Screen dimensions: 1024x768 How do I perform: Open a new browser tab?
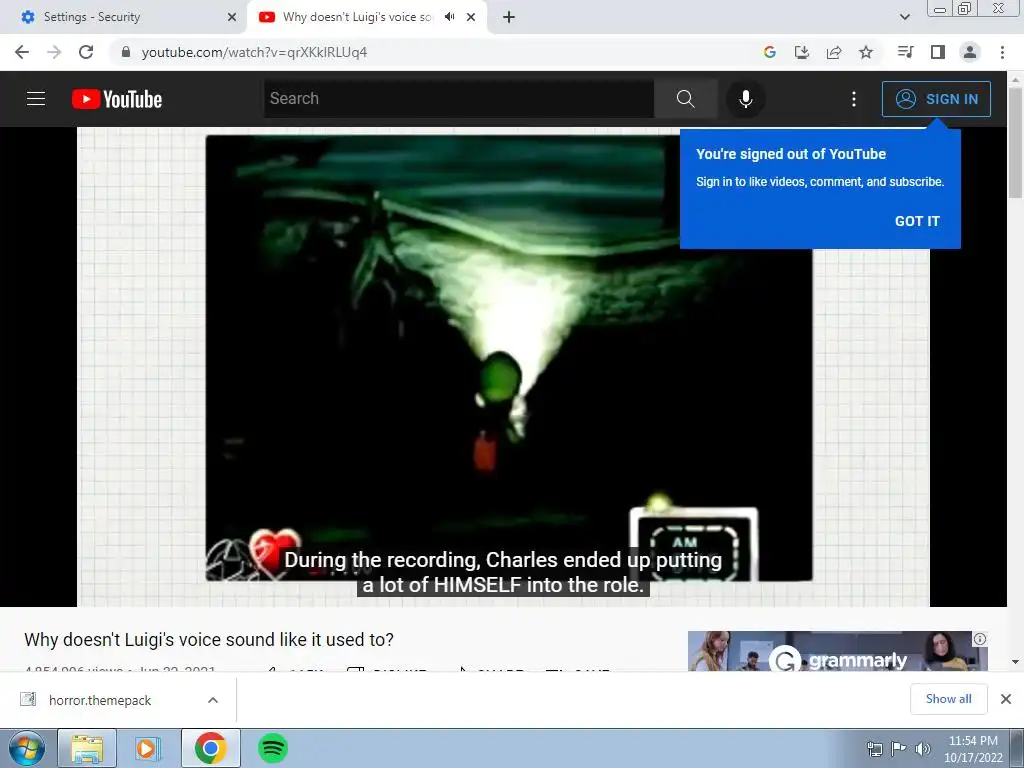pyautogui.click(x=509, y=17)
